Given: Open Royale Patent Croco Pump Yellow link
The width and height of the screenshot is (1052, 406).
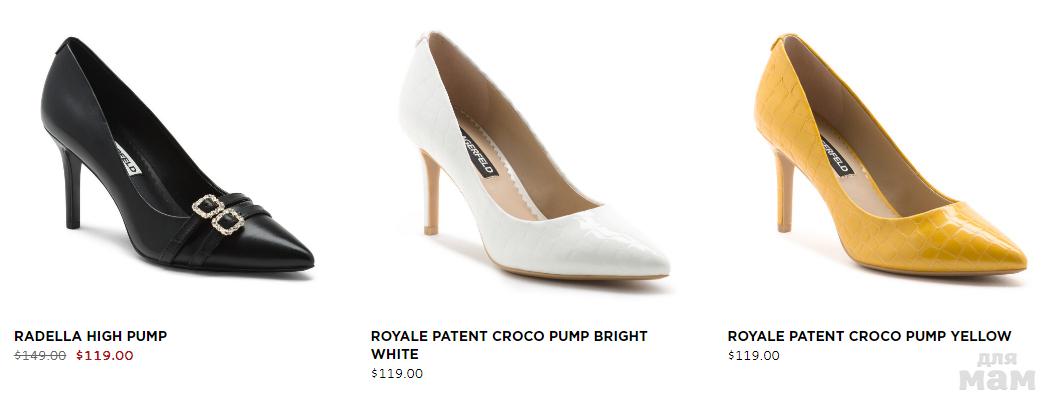Looking at the screenshot, I should (x=869, y=336).
